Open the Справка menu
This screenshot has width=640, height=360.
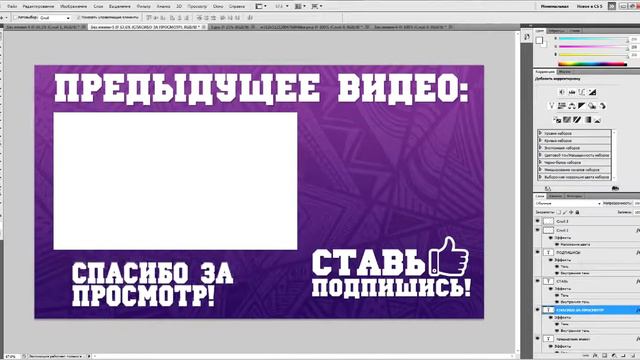tap(237, 7)
